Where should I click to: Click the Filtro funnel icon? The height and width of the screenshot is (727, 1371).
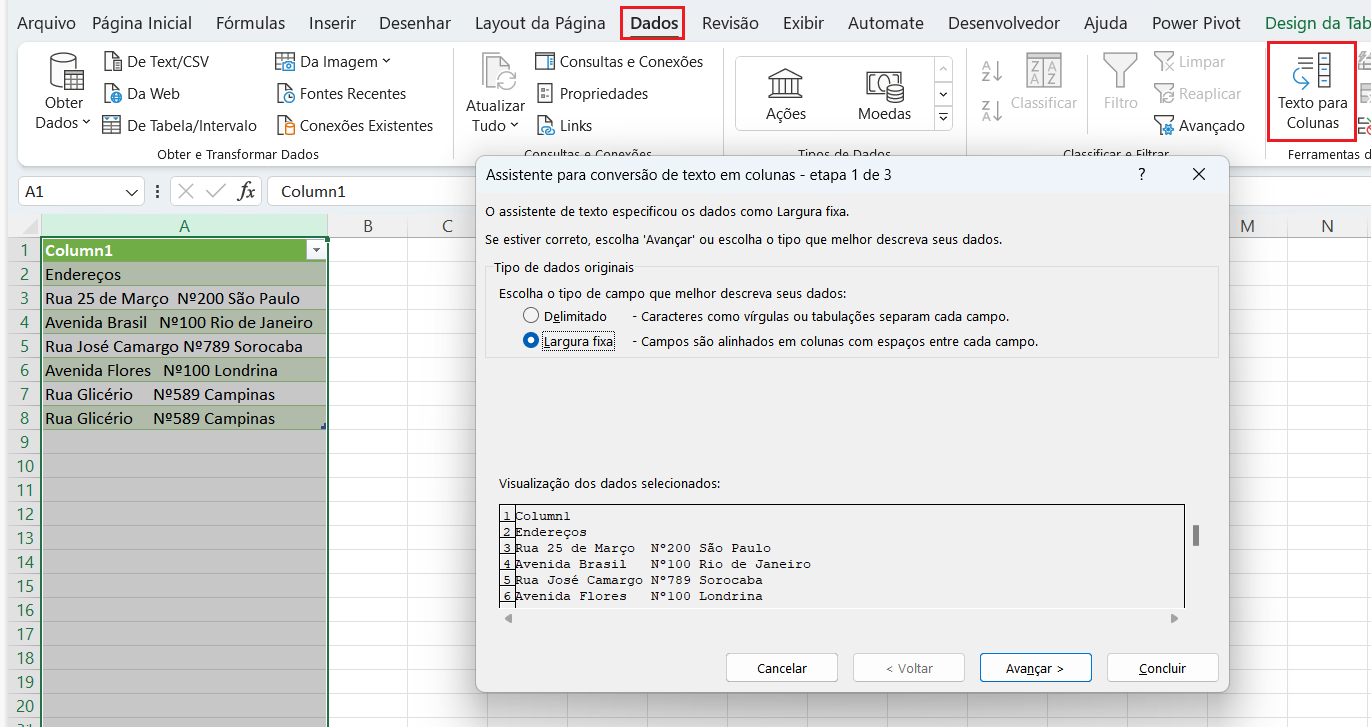click(1120, 72)
